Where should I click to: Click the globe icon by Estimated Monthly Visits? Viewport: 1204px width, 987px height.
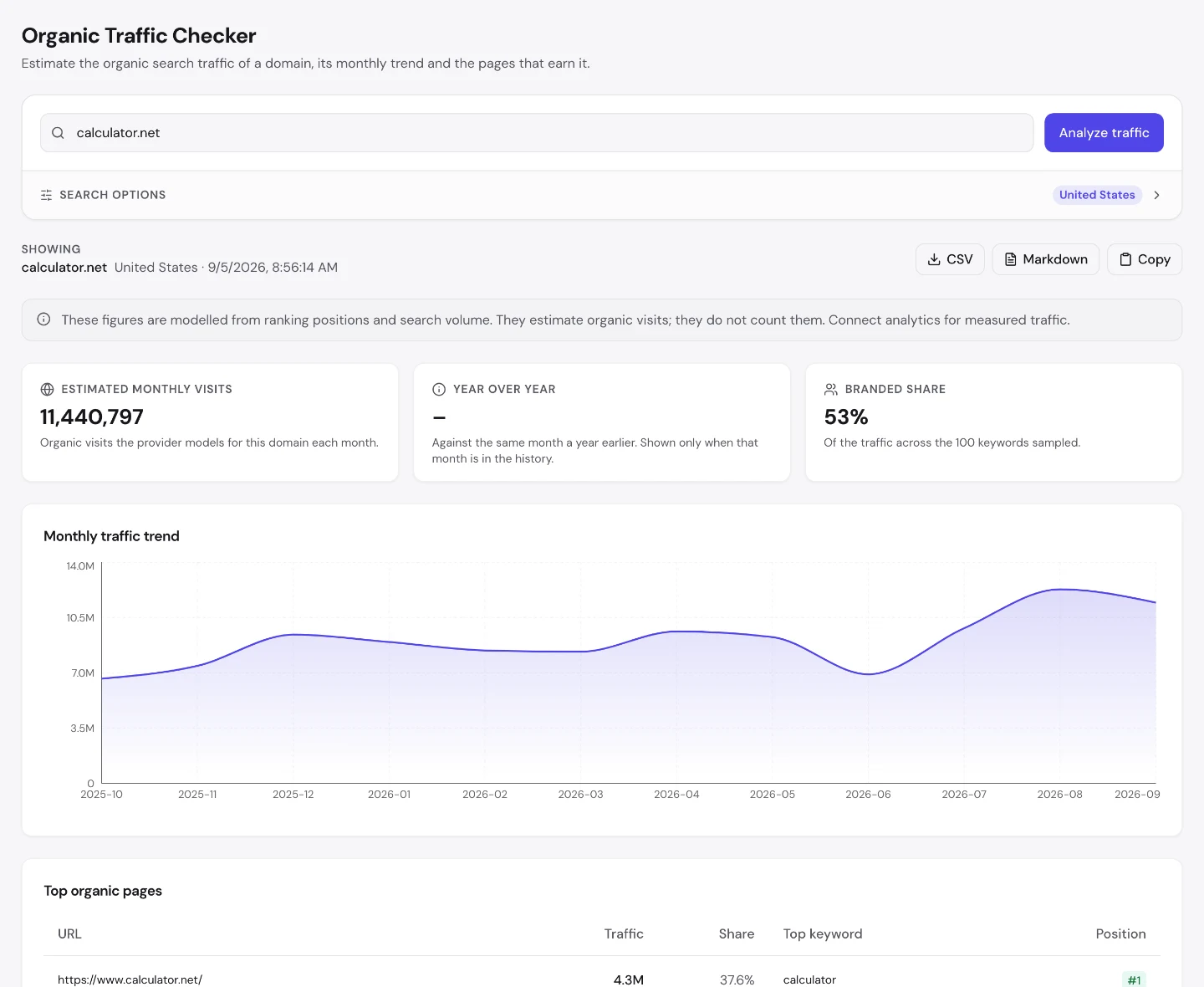[47, 389]
